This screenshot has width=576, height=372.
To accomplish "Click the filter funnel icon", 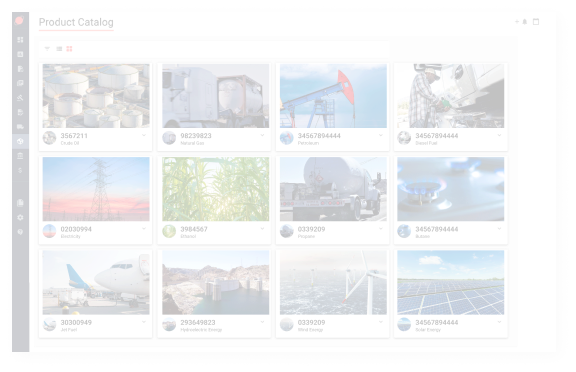I will (47, 49).
